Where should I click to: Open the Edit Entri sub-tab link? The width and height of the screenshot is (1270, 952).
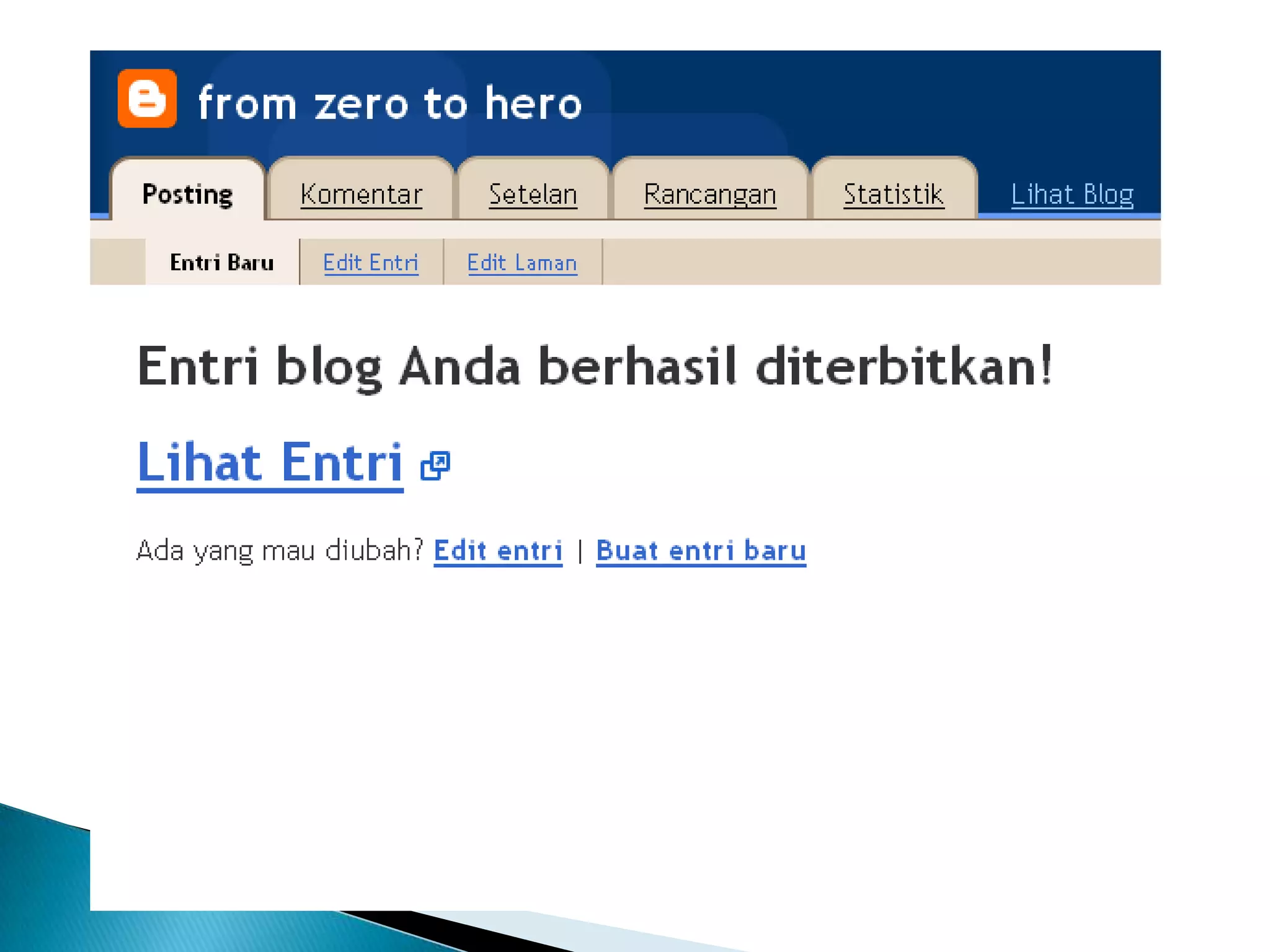point(370,263)
